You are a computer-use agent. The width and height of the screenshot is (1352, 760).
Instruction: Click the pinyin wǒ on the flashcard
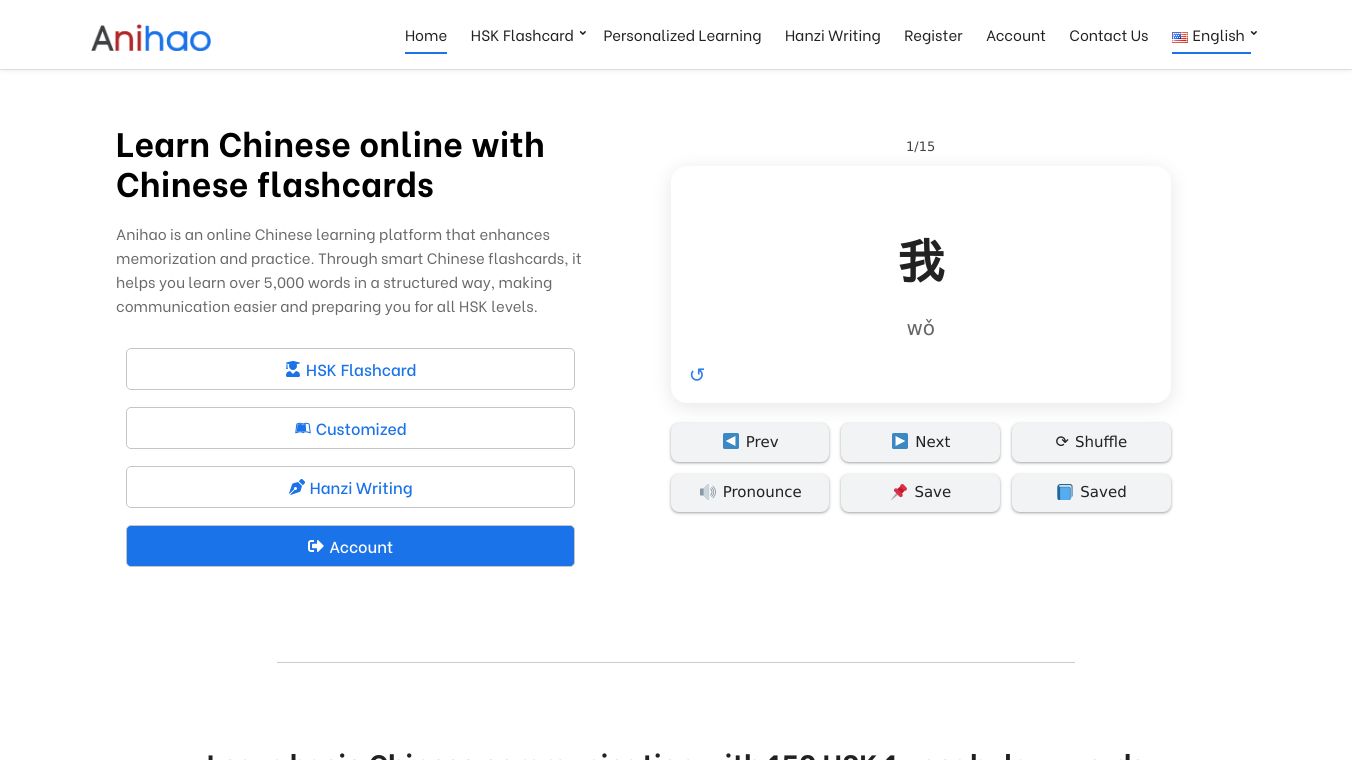921,328
